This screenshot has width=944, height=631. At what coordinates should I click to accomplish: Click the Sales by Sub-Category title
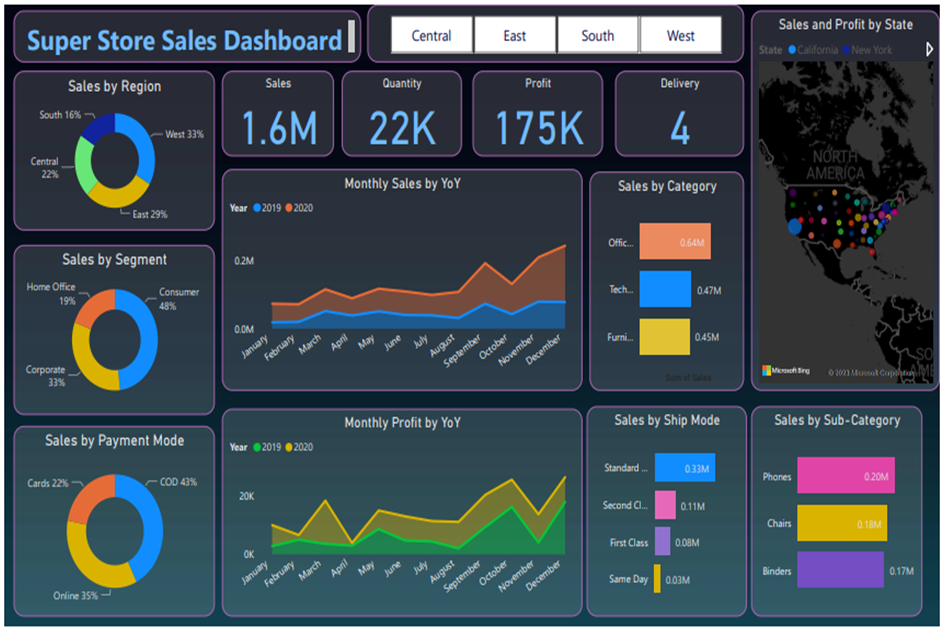pos(837,420)
